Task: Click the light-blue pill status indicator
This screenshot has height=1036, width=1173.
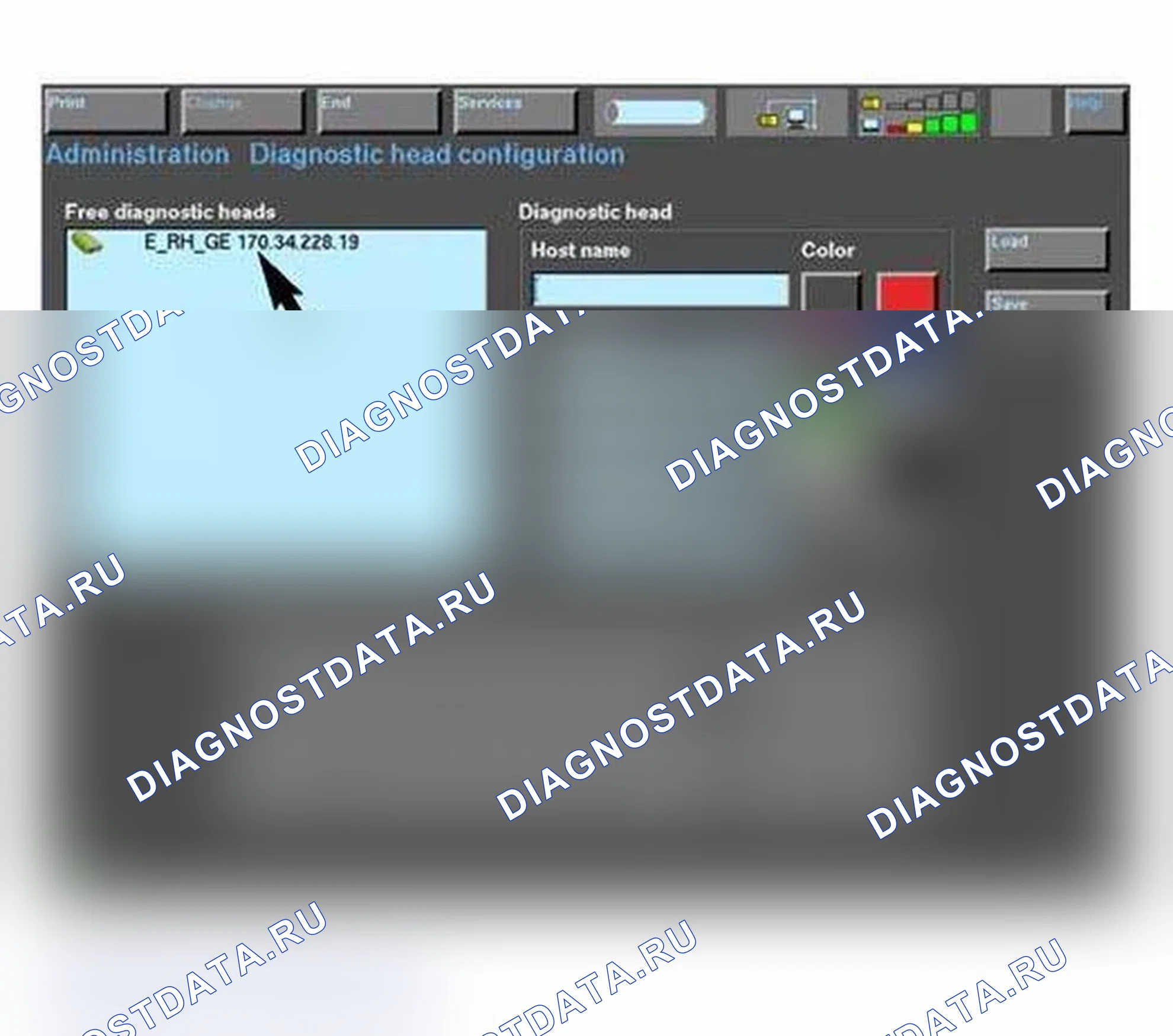Action: pyautogui.click(x=656, y=113)
